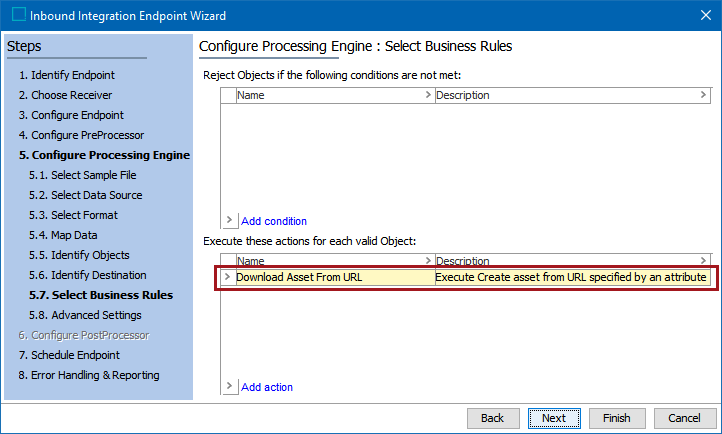Click the wizard window icon in title bar

click(18, 16)
